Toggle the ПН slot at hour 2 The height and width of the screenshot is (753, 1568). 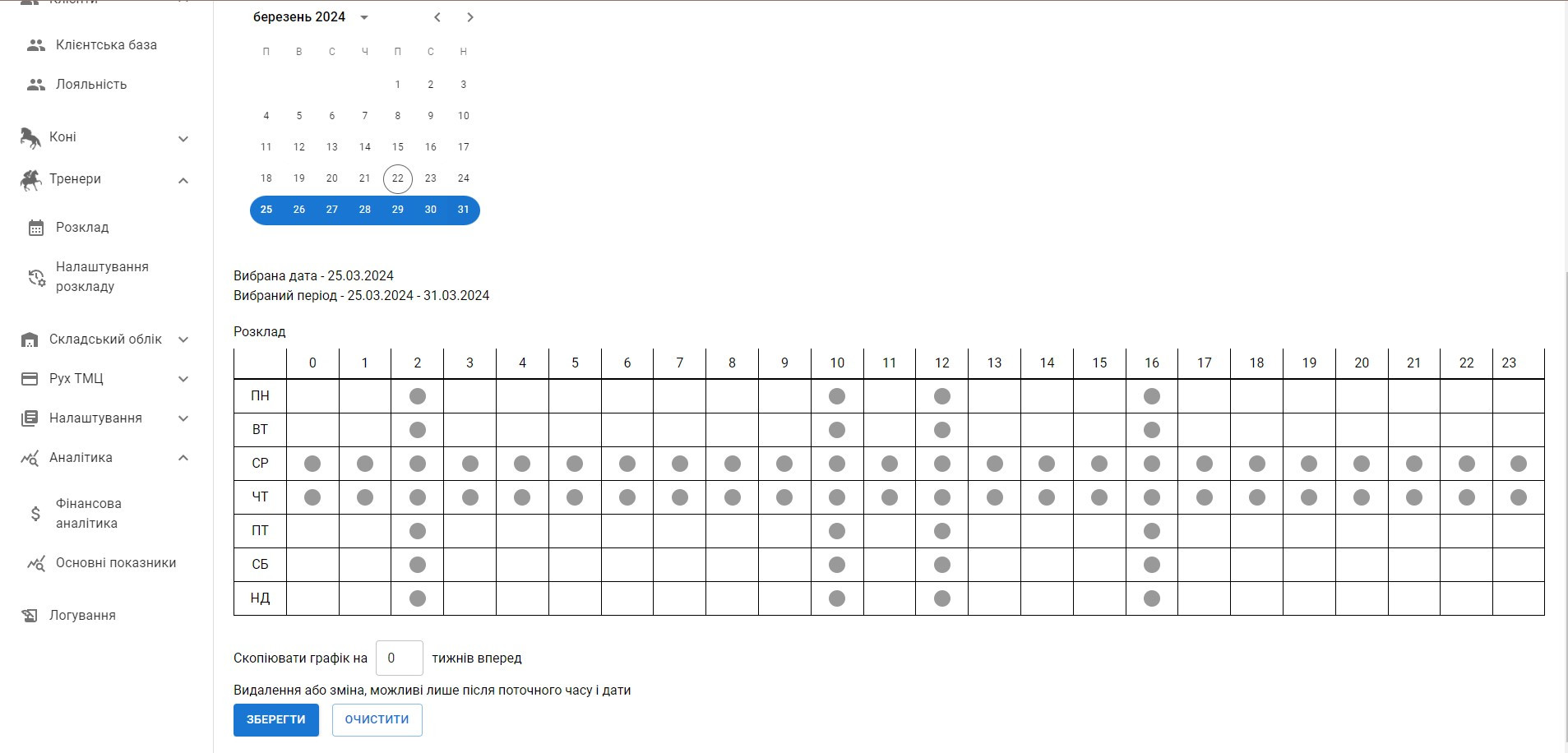point(418,396)
